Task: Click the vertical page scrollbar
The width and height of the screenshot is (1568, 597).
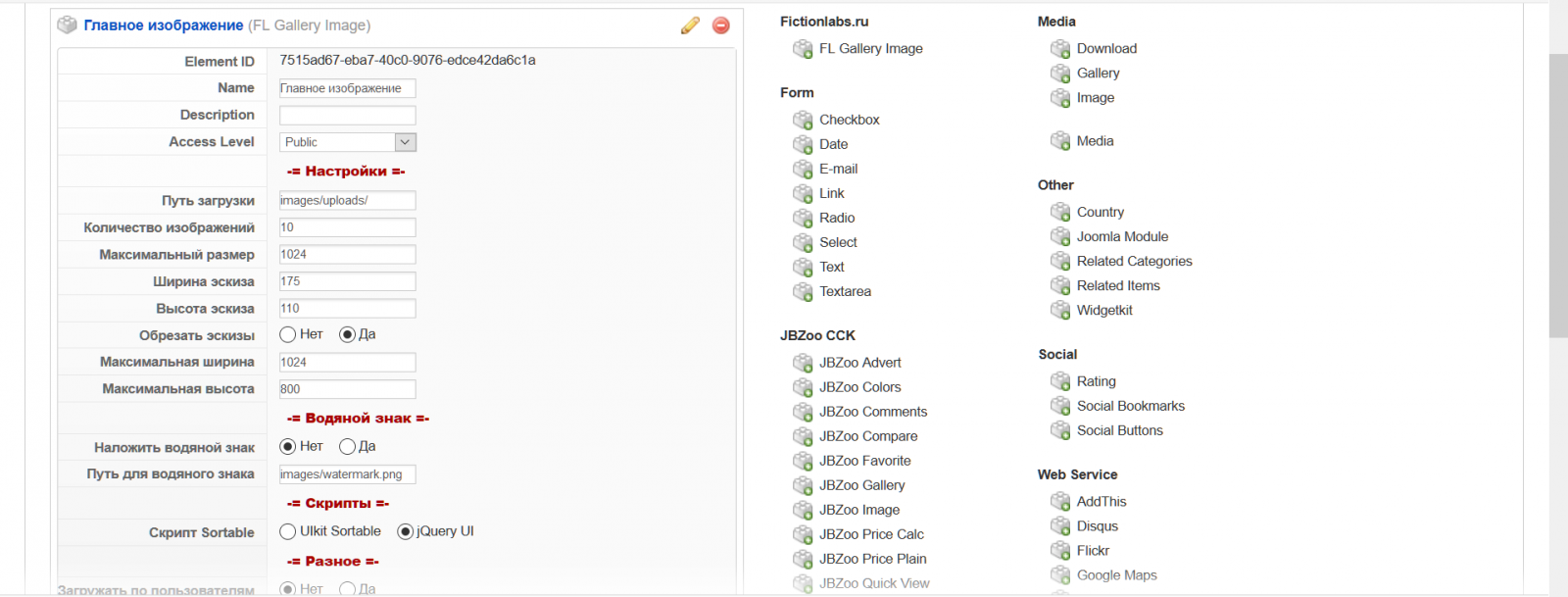Action: pyautogui.click(x=1557, y=196)
